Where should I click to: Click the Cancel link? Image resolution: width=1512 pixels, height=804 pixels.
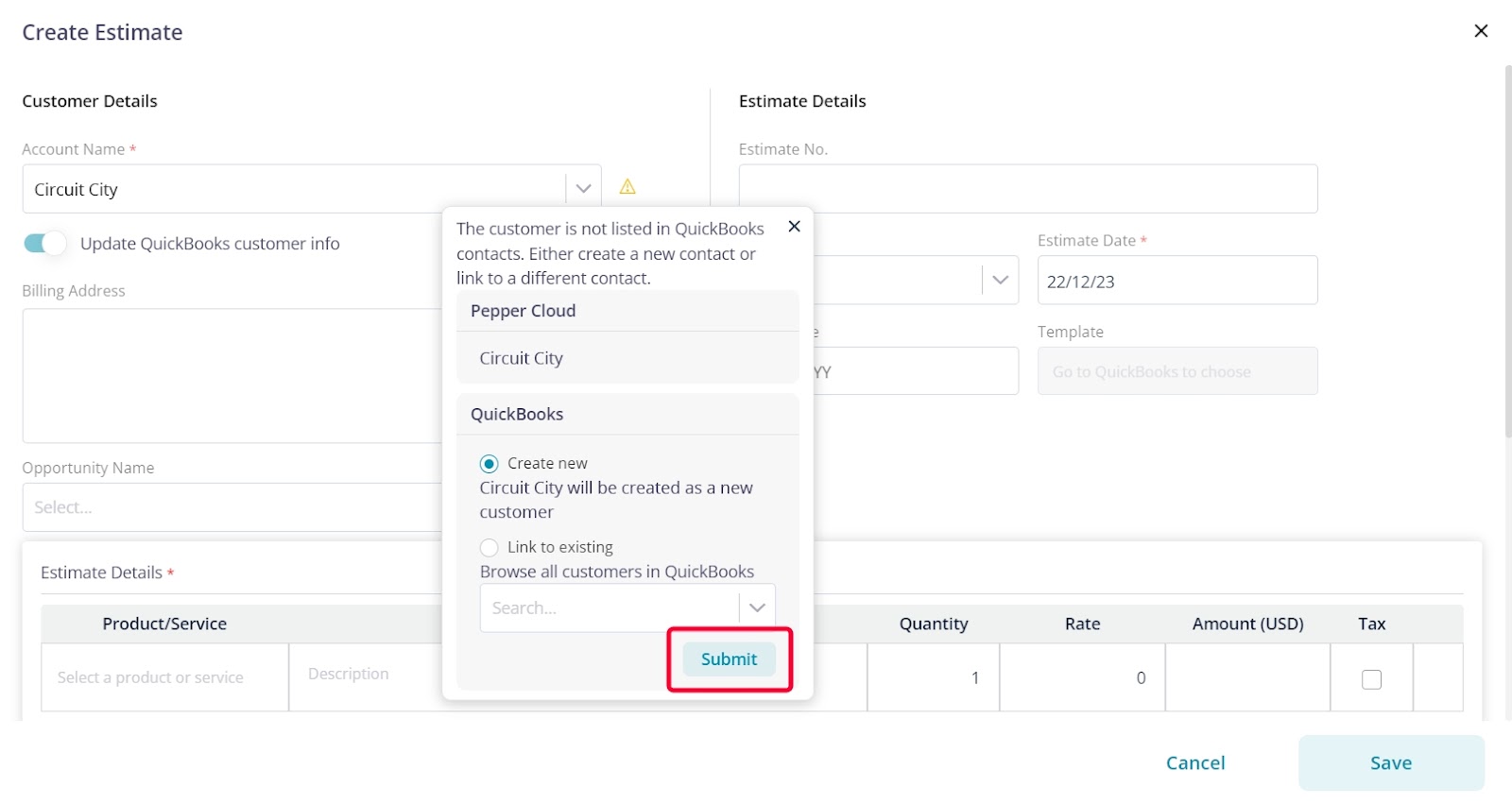point(1195,763)
